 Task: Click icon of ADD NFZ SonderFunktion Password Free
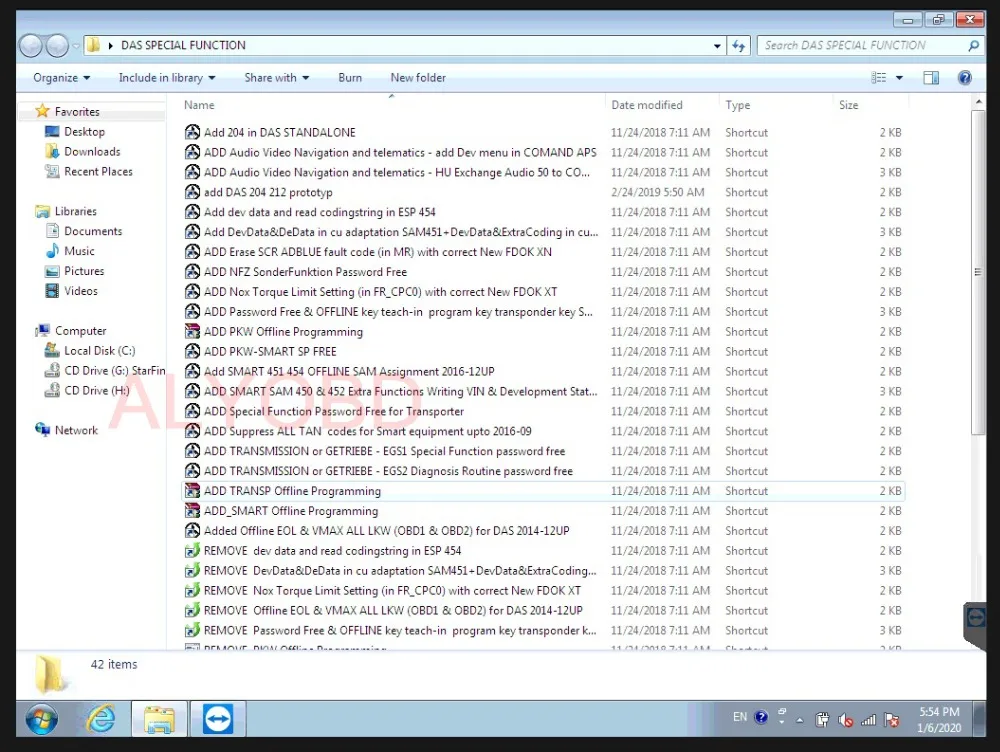click(192, 272)
